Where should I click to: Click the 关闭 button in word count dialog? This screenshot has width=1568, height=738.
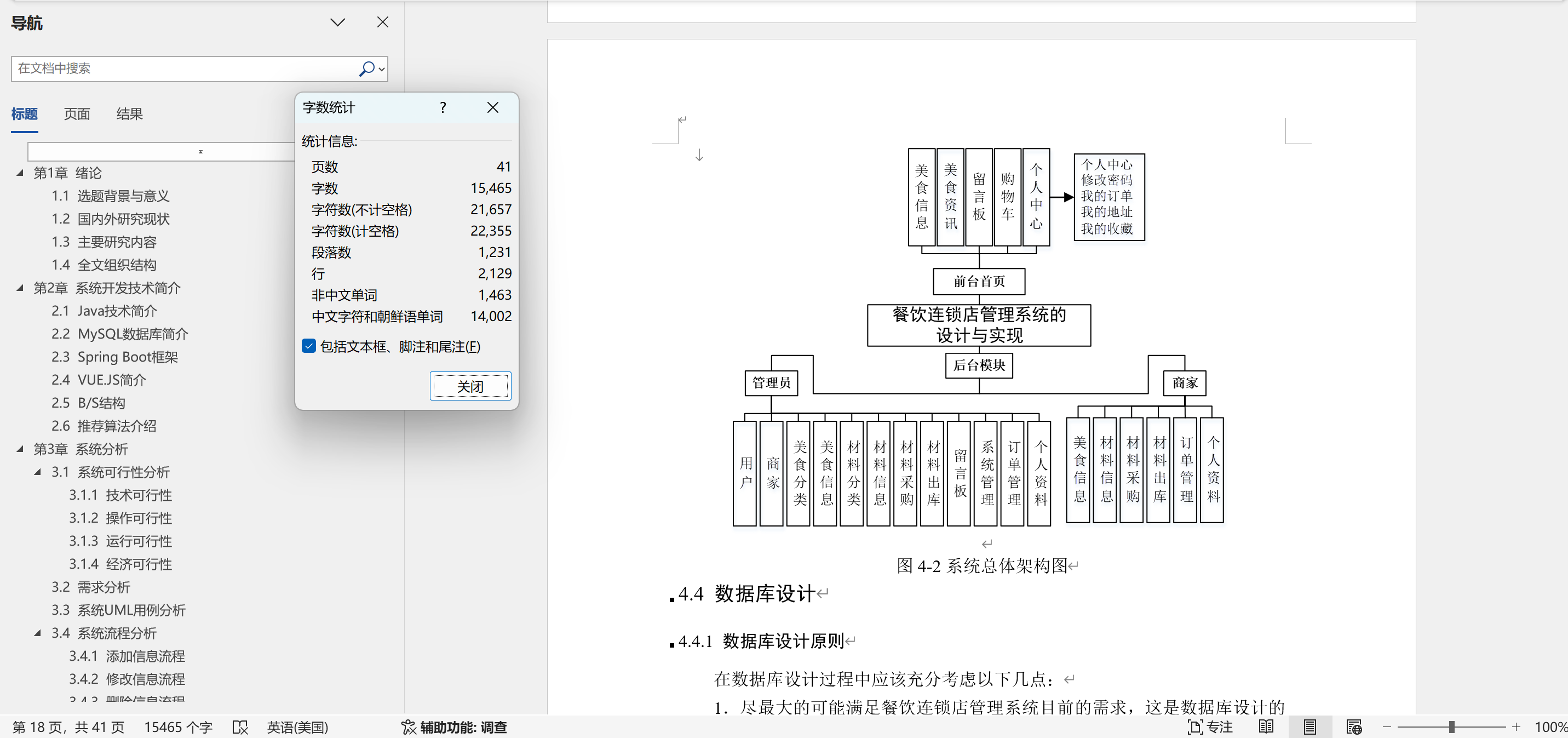pos(470,386)
